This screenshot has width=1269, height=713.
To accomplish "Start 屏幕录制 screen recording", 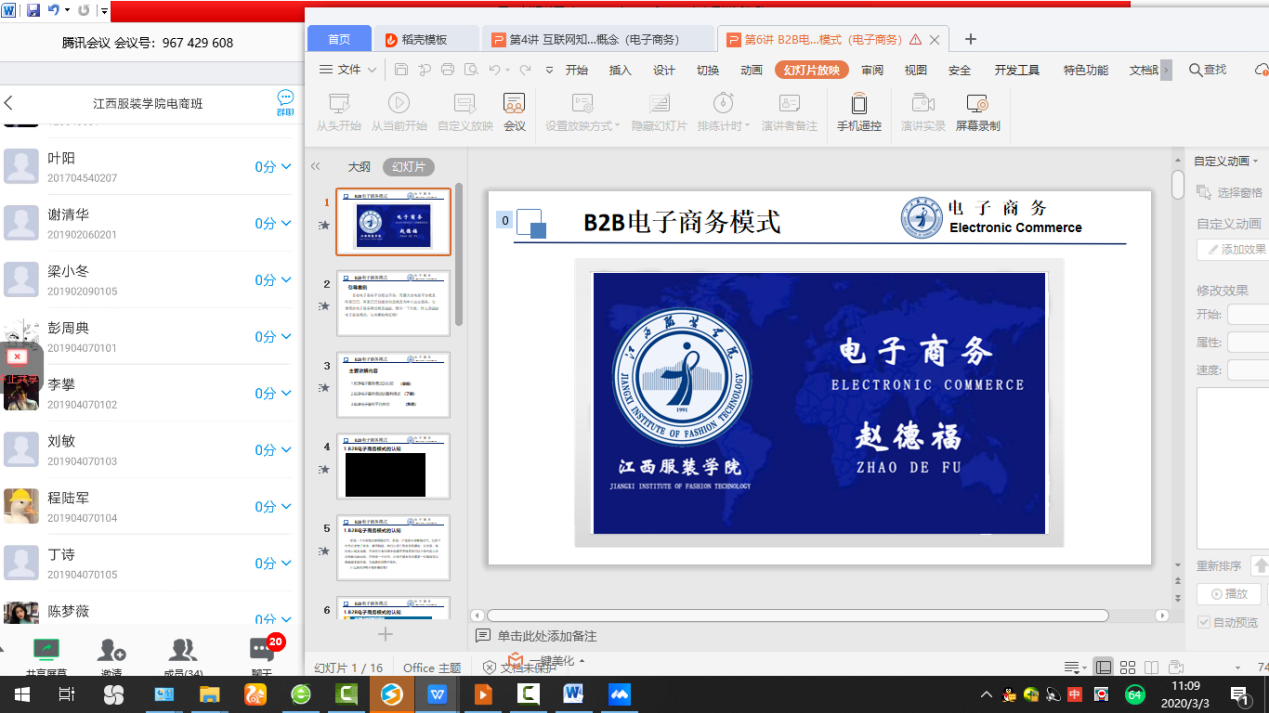I will tap(977, 112).
